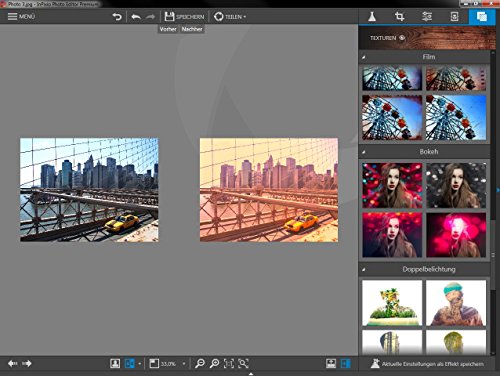Zoom out with the minus magnifier
Image resolution: width=500 pixels, height=376 pixels.
click(200, 363)
